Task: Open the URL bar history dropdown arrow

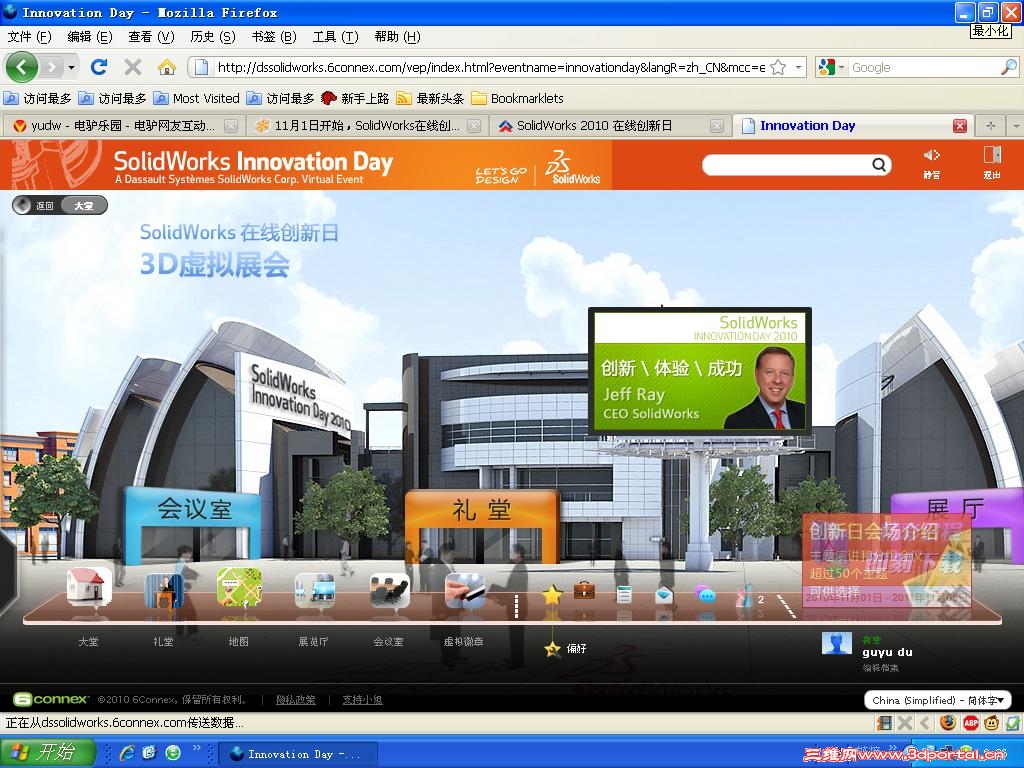Action: click(x=798, y=67)
